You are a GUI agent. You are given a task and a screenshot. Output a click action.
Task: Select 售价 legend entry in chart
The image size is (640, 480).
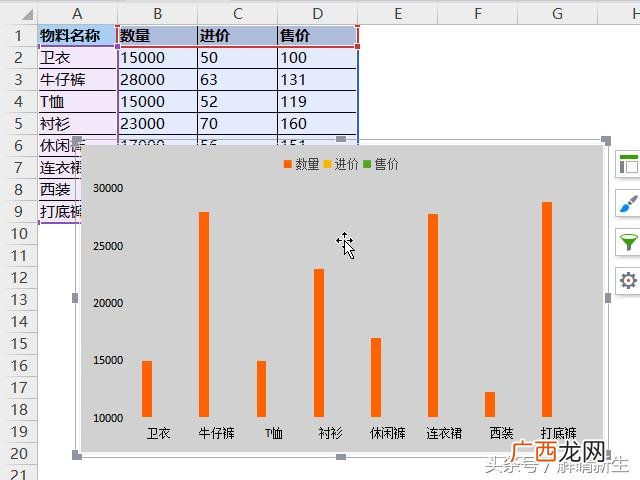[x=380, y=164]
